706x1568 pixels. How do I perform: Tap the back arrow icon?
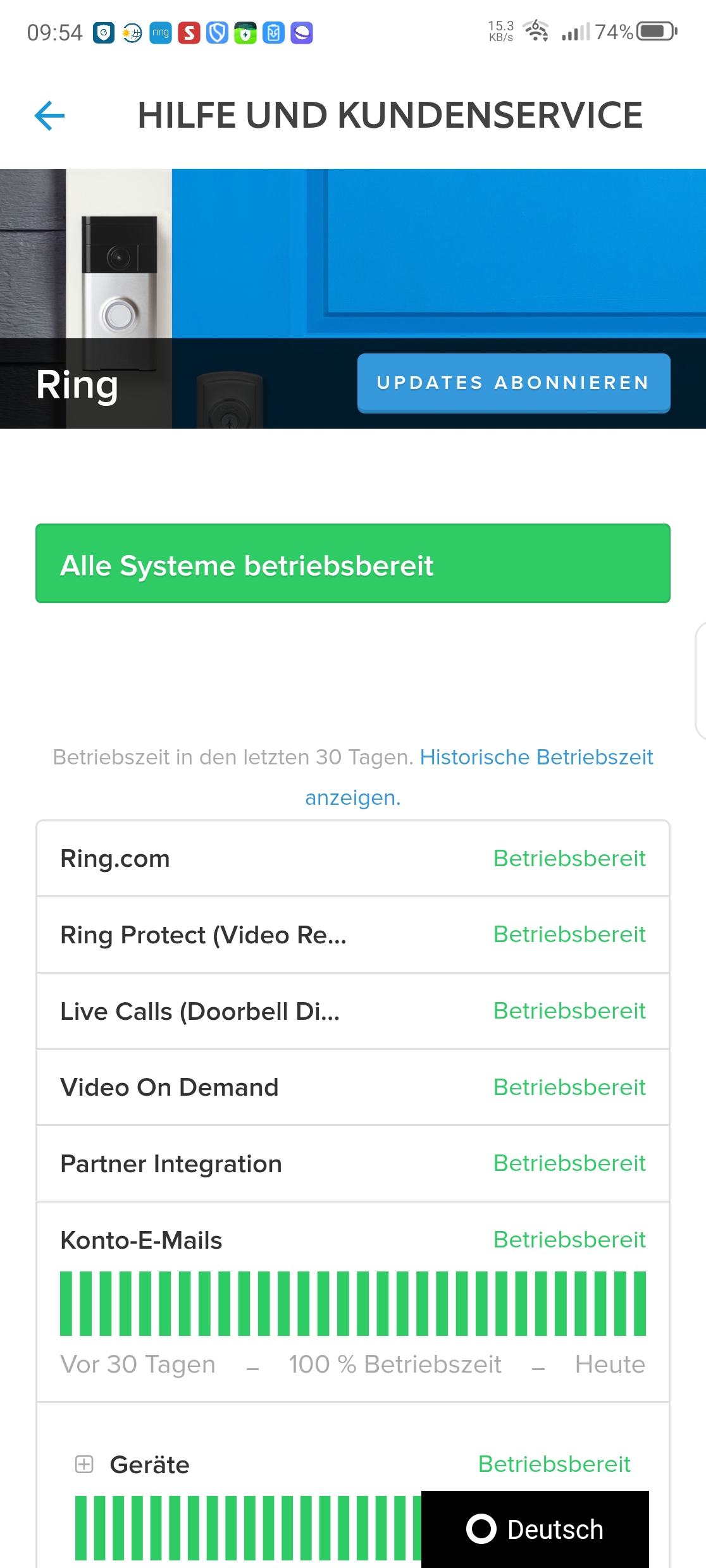[49, 116]
